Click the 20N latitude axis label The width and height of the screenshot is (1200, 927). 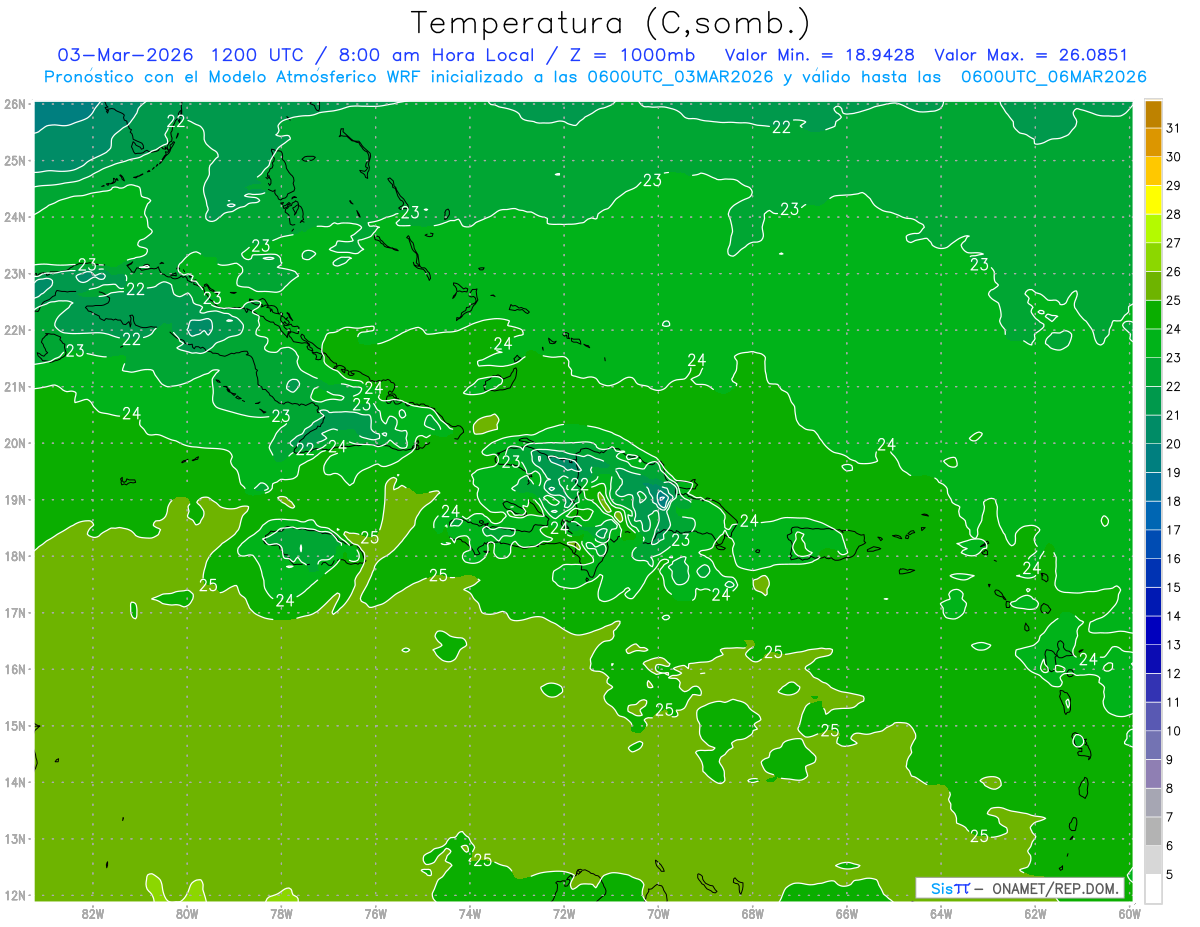(14, 443)
